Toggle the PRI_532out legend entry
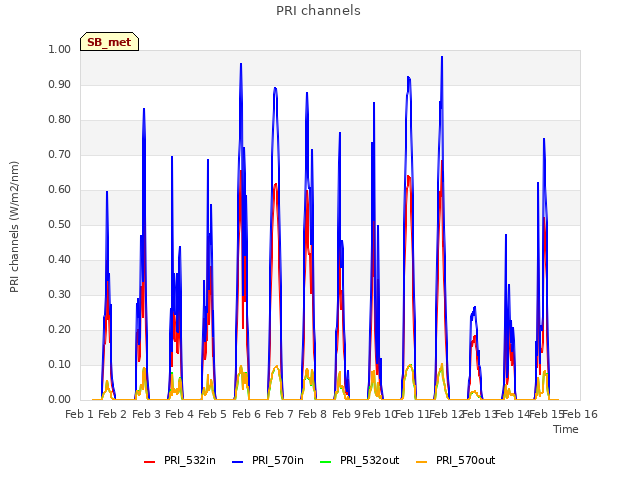The width and height of the screenshot is (640, 480). [360, 460]
